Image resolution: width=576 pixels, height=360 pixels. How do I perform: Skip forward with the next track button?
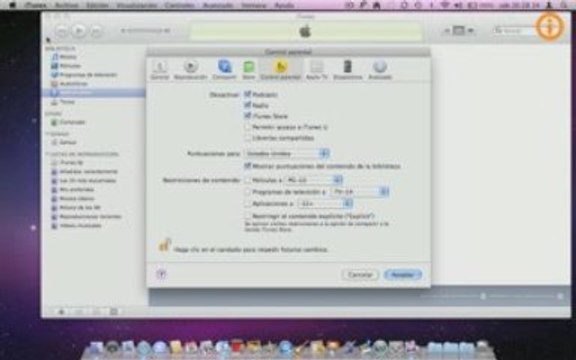pos(96,31)
